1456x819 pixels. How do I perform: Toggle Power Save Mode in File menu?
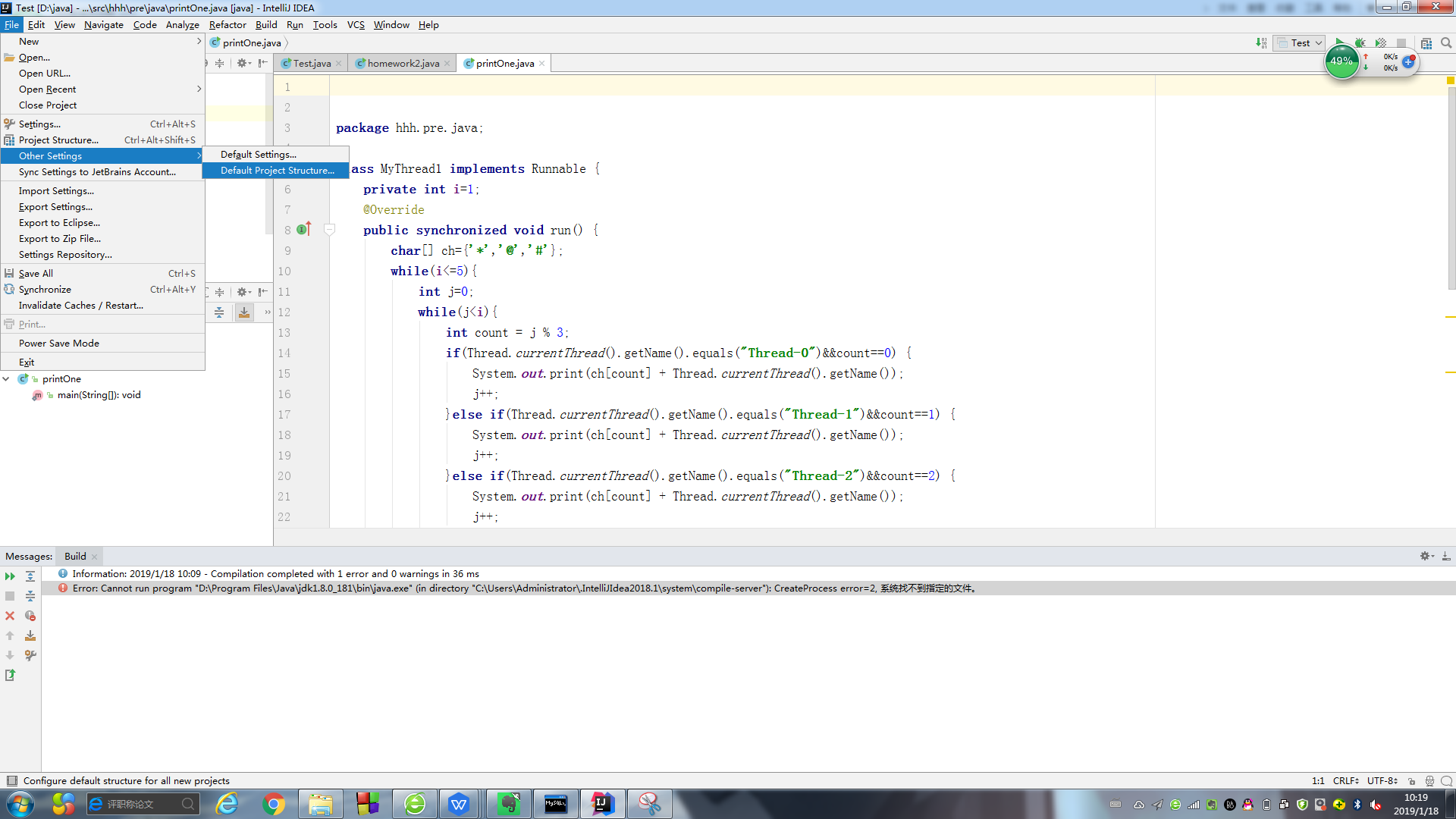click(59, 344)
